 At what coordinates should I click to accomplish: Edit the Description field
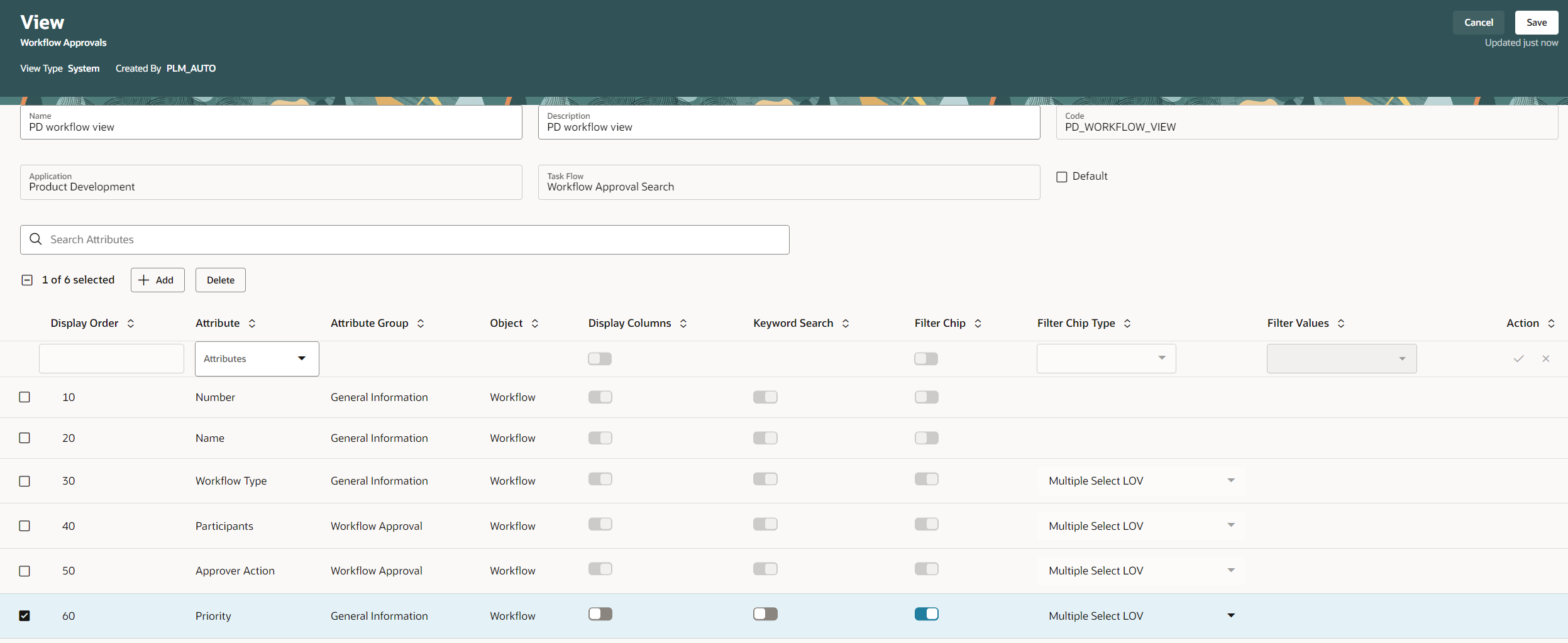pyautogui.click(x=789, y=122)
